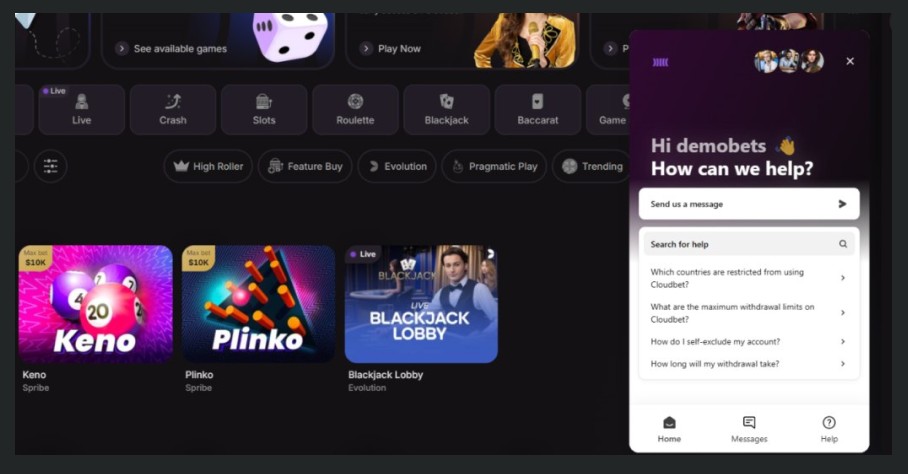Filter by High Roller games
The width and height of the screenshot is (908, 474).
[x=208, y=166]
